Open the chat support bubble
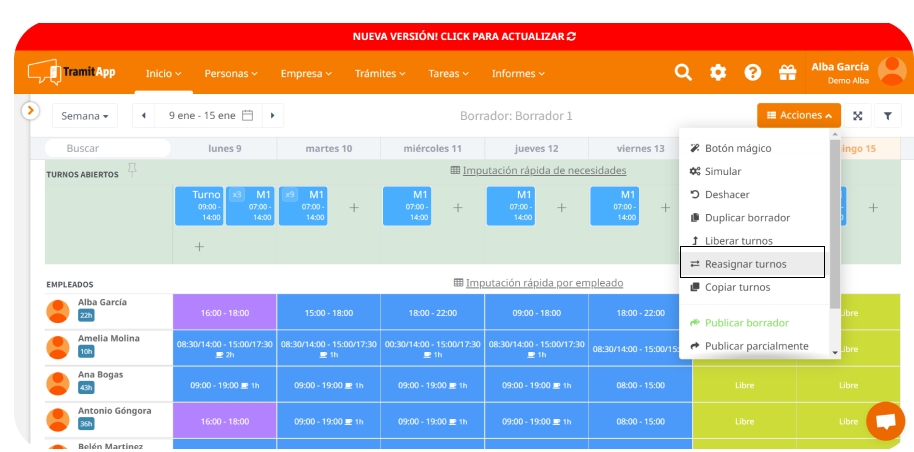This screenshot has width=914, height=452. click(x=884, y=421)
